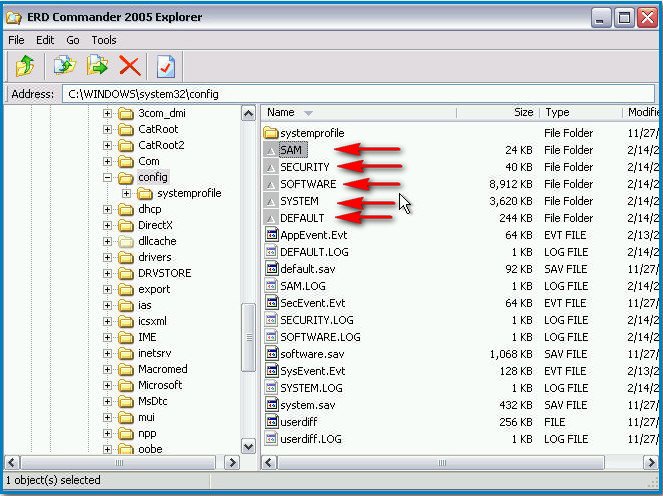Click the Up one level folder icon
Image resolution: width=663 pixels, height=496 pixels.
coord(25,66)
